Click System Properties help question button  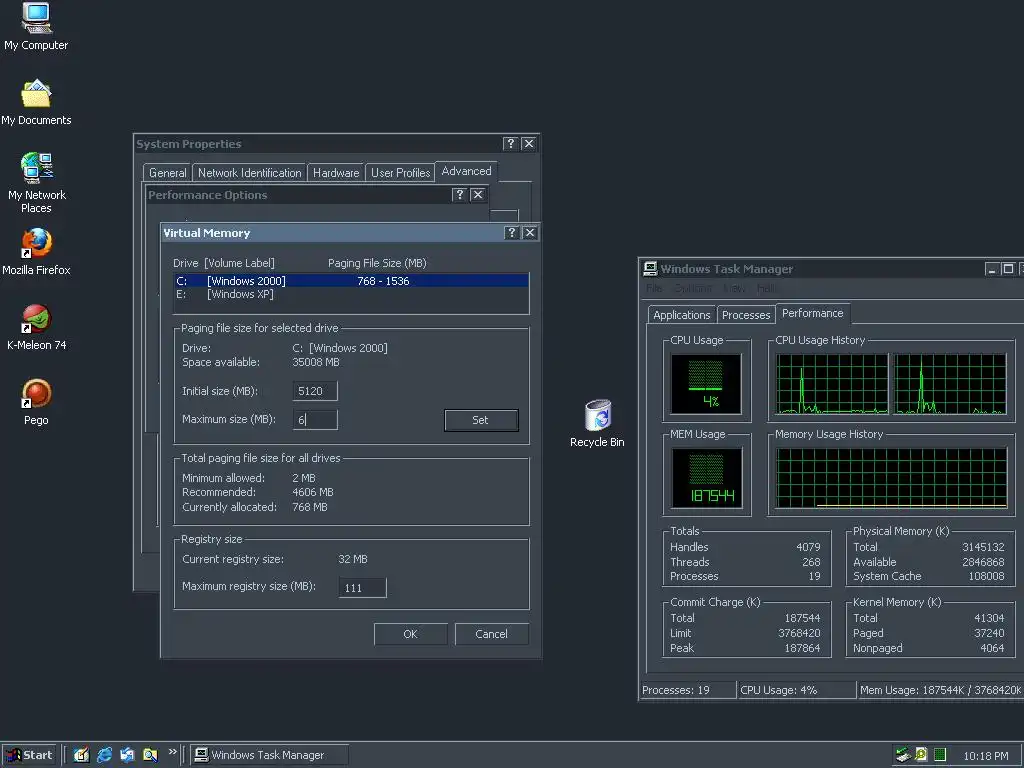click(510, 144)
